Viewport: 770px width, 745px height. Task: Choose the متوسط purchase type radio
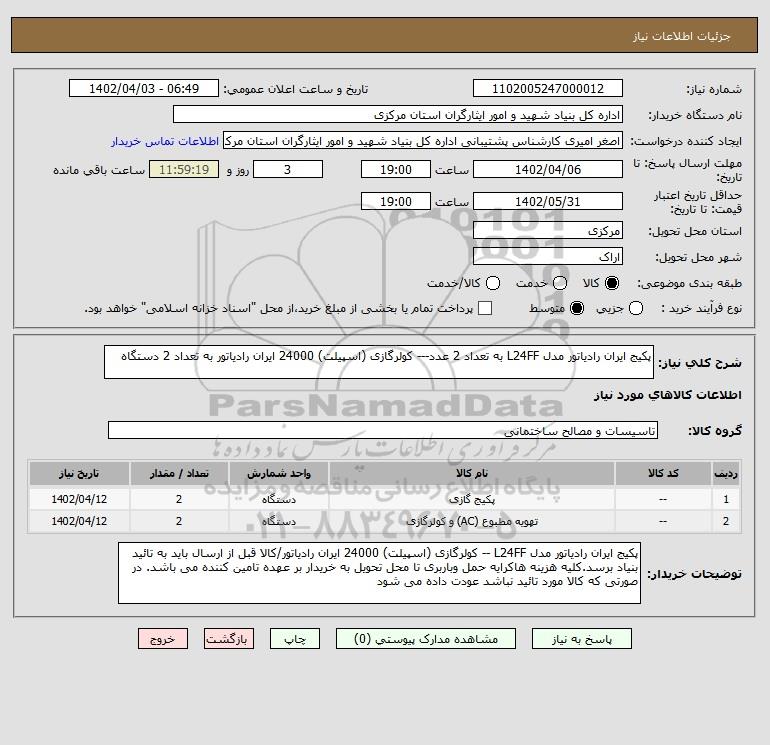pyautogui.click(x=577, y=308)
